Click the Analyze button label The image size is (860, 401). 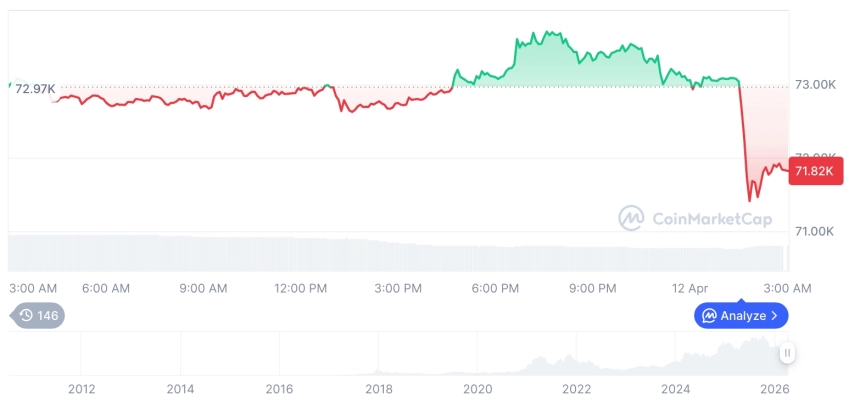tap(741, 316)
